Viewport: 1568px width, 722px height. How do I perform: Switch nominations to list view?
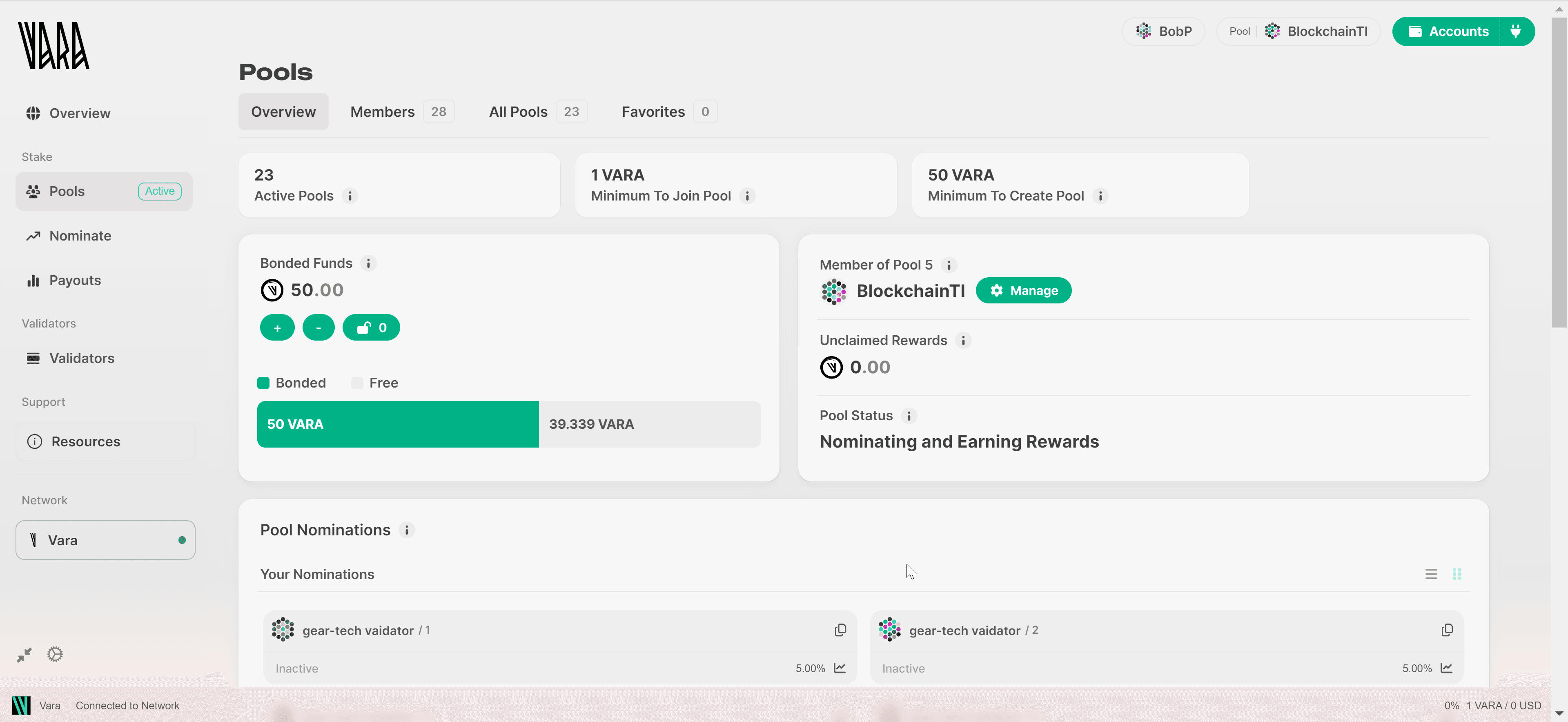1431,574
